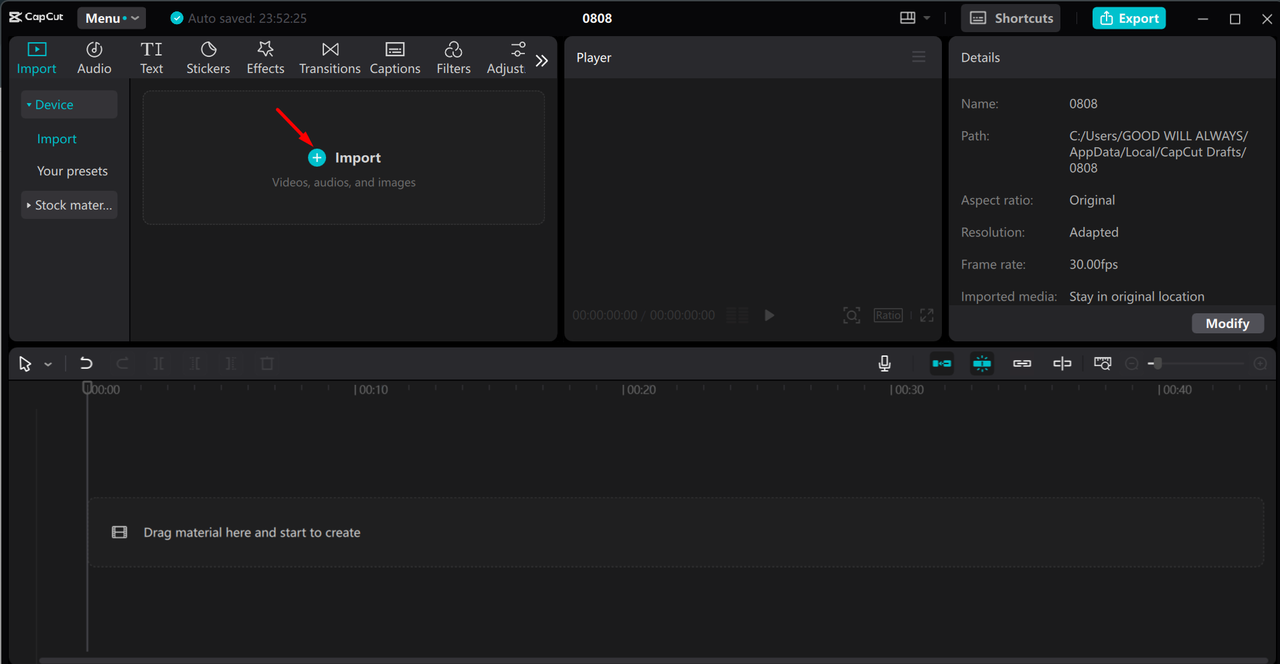Click the full-view scan icon in Player
1280x664 pixels.
(x=851, y=315)
